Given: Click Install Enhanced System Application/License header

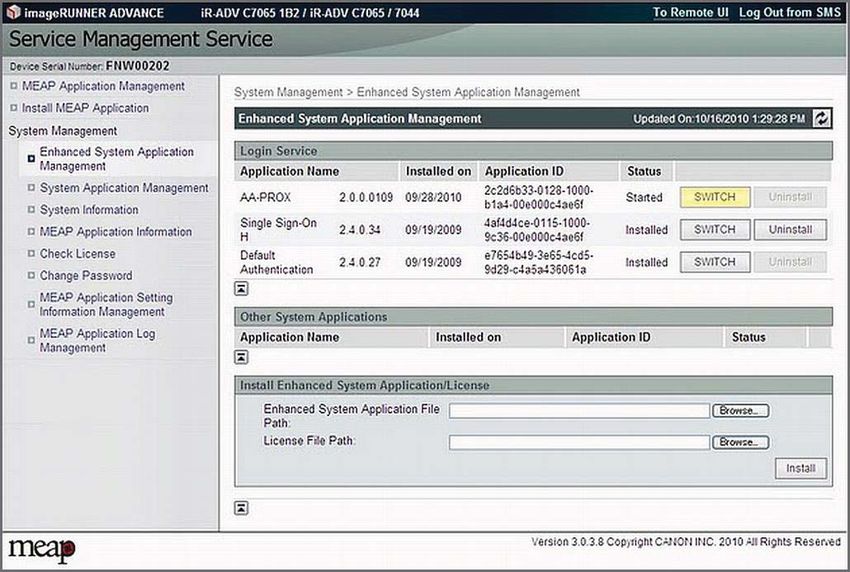Looking at the screenshot, I should [533, 385].
